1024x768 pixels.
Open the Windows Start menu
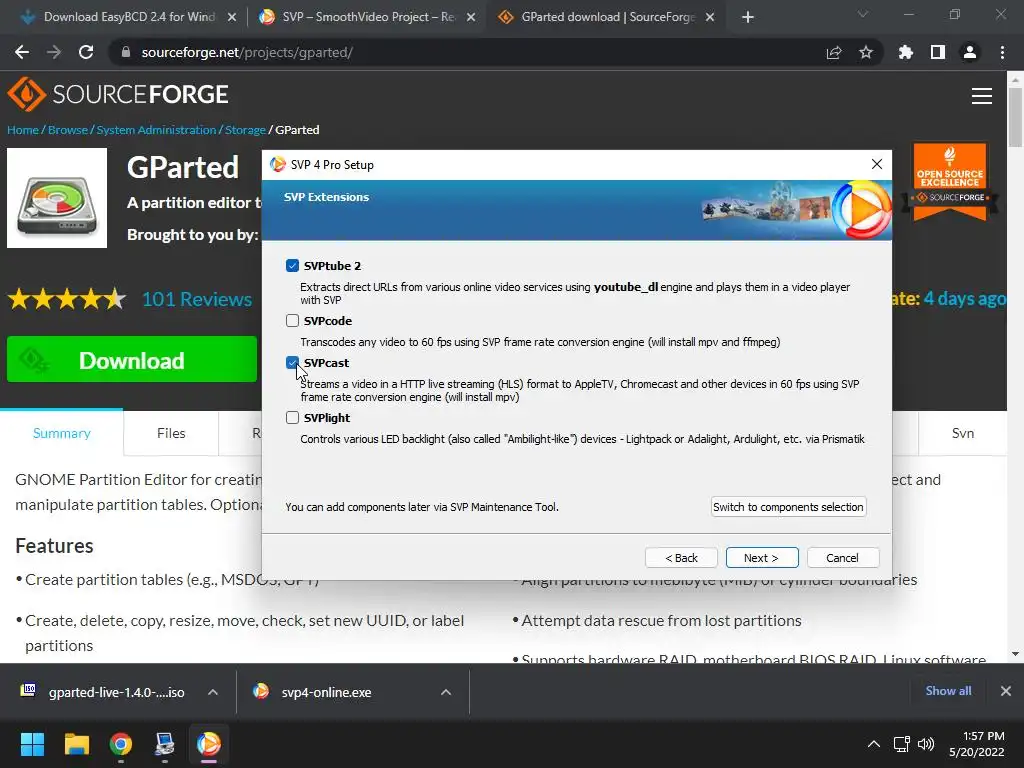(32, 744)
